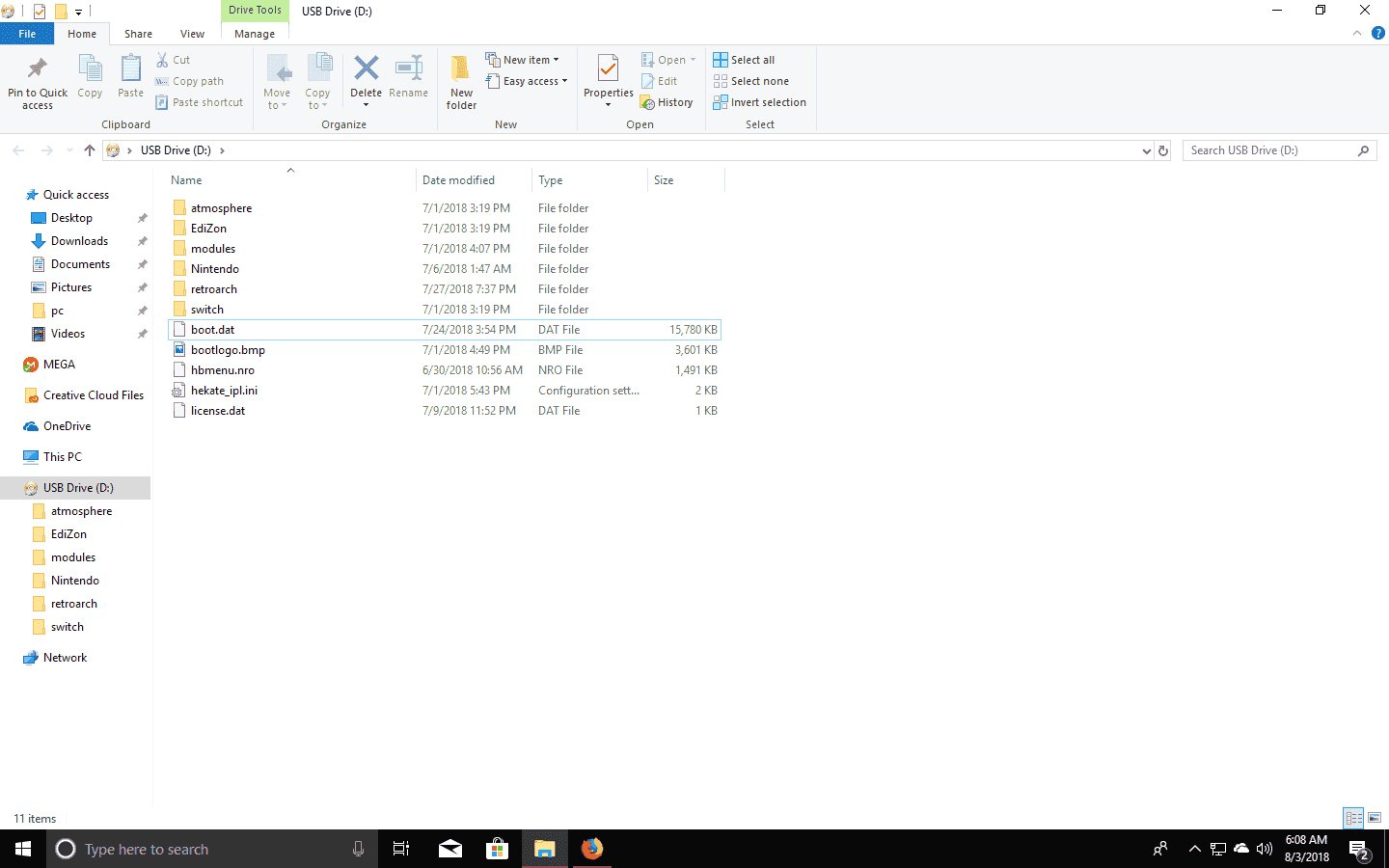Go up one folder level
Image resolution: width=1389 pixels, height=868 pixels.
pos(90,150)
